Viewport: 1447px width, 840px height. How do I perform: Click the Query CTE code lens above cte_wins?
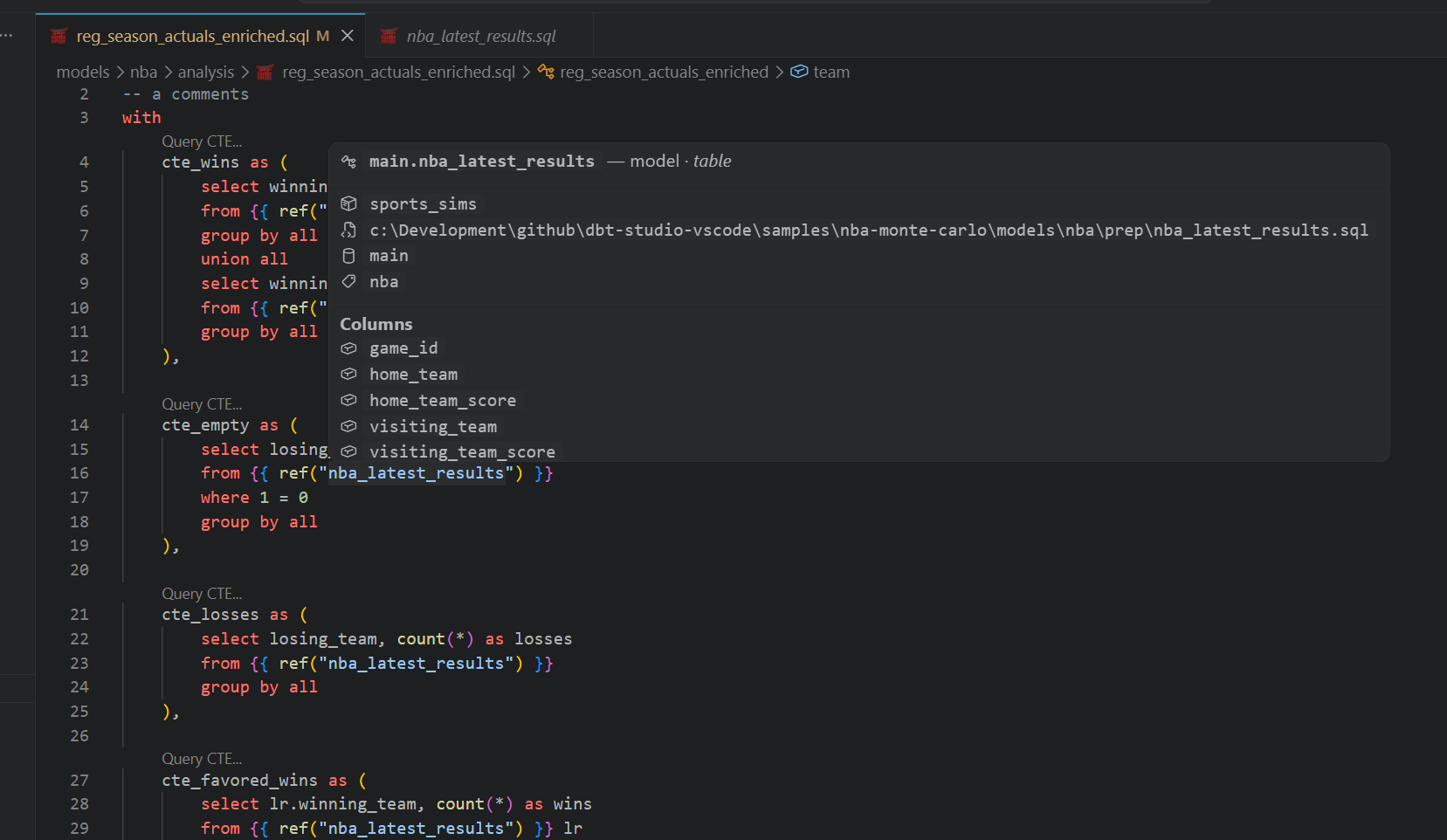coord(202,141)
